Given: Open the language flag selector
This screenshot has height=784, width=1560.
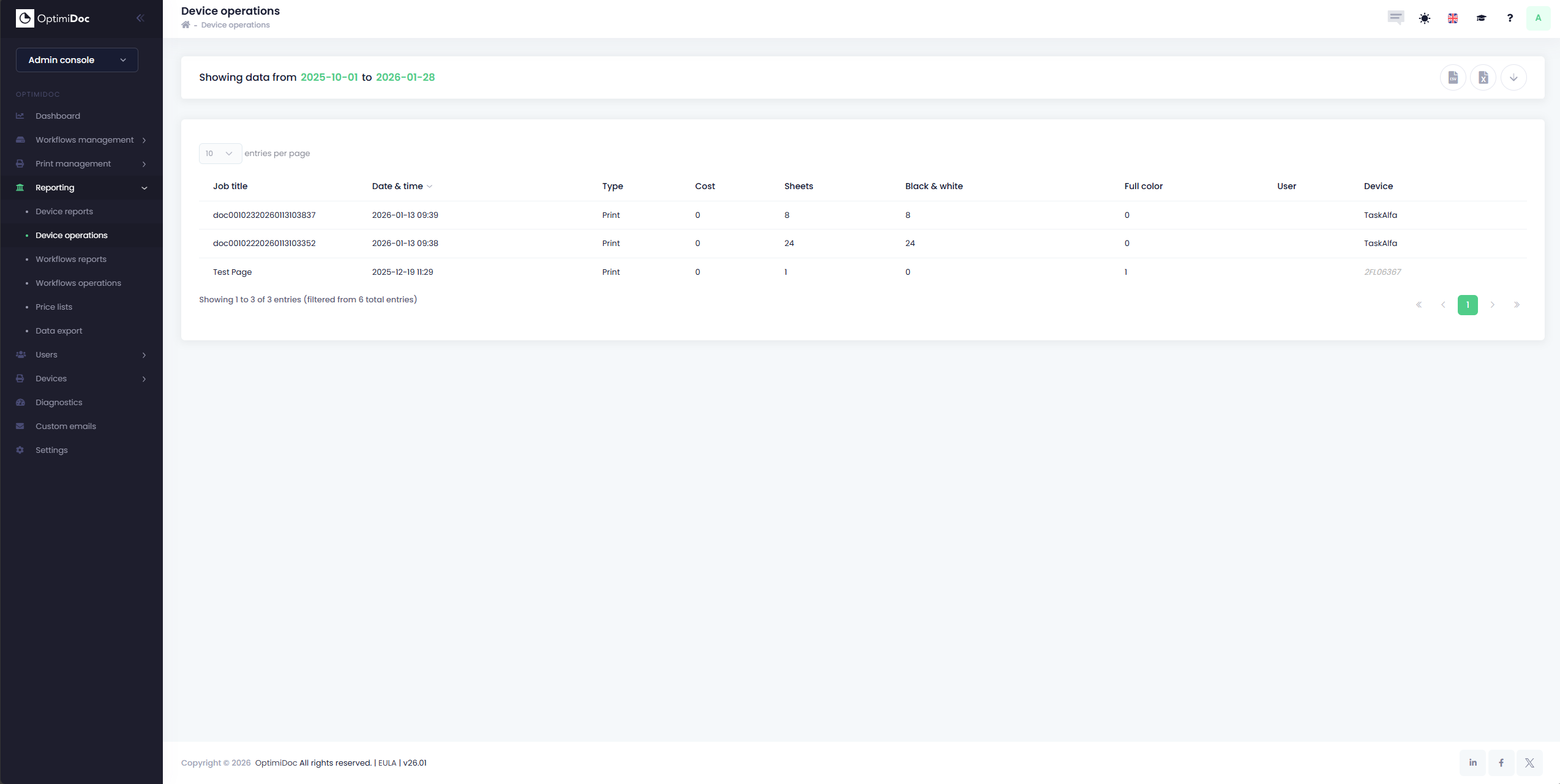Looking at the screenshot, I should [1453, 18].
